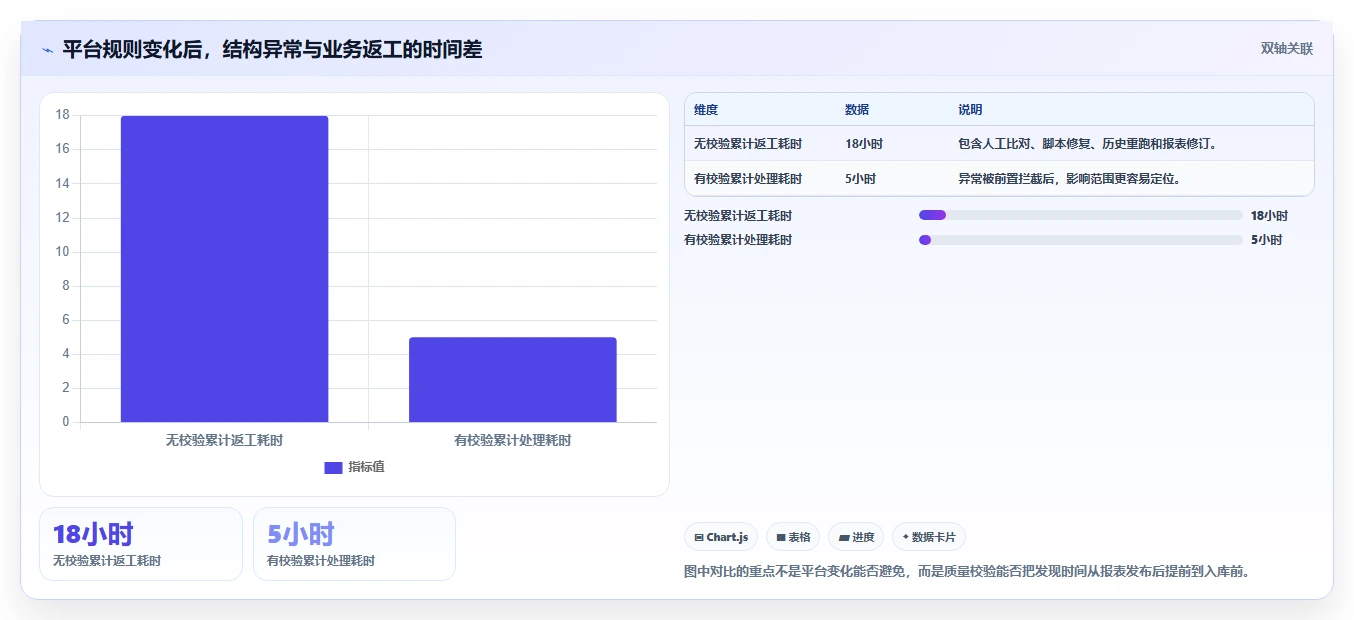Click the 双轴关联 label in header
This screenshot has height=620, width=1354.
(x=1287, y=48)
